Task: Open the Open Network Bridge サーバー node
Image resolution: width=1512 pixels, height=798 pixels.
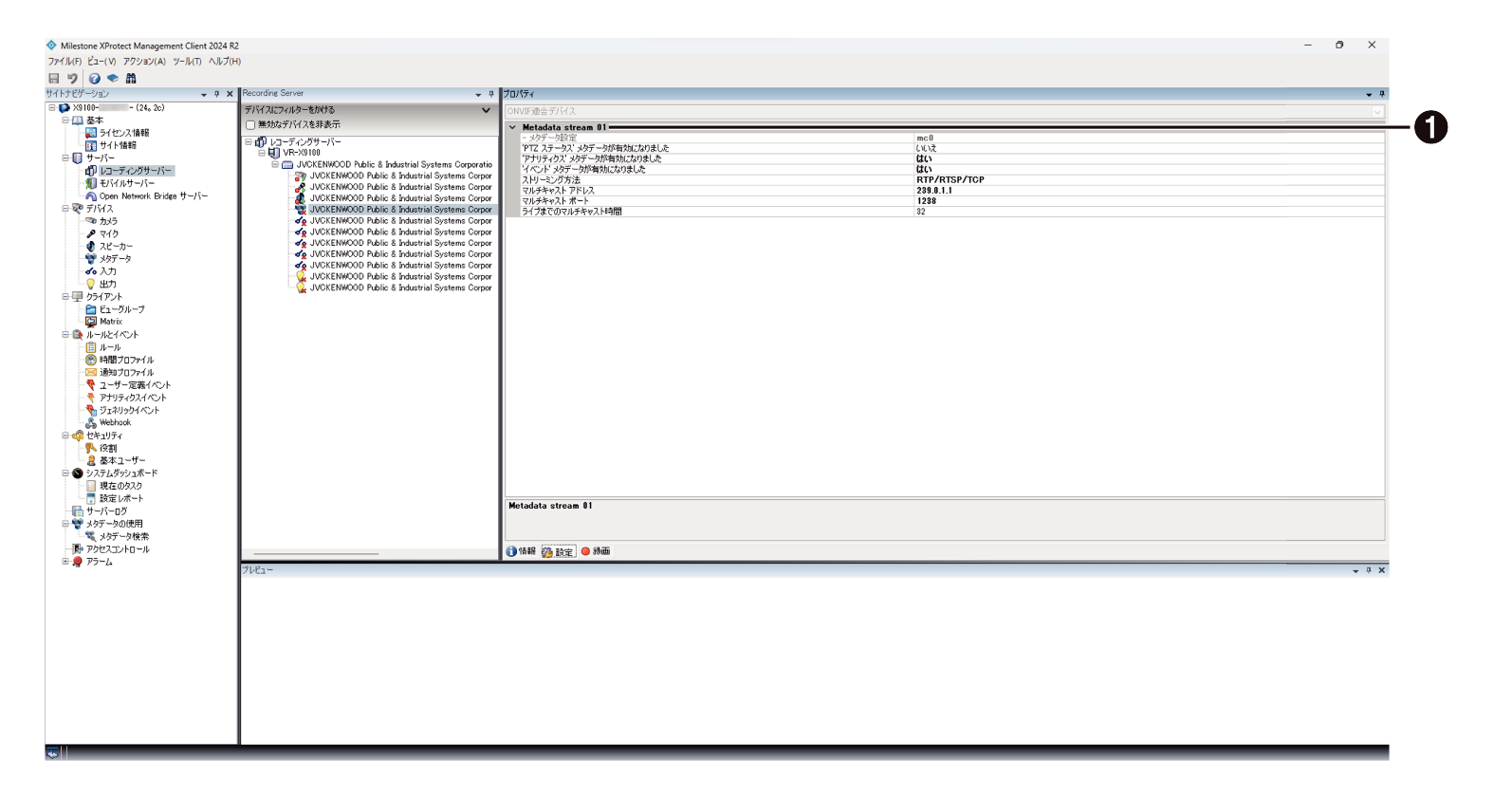Action: click(154, 196)
